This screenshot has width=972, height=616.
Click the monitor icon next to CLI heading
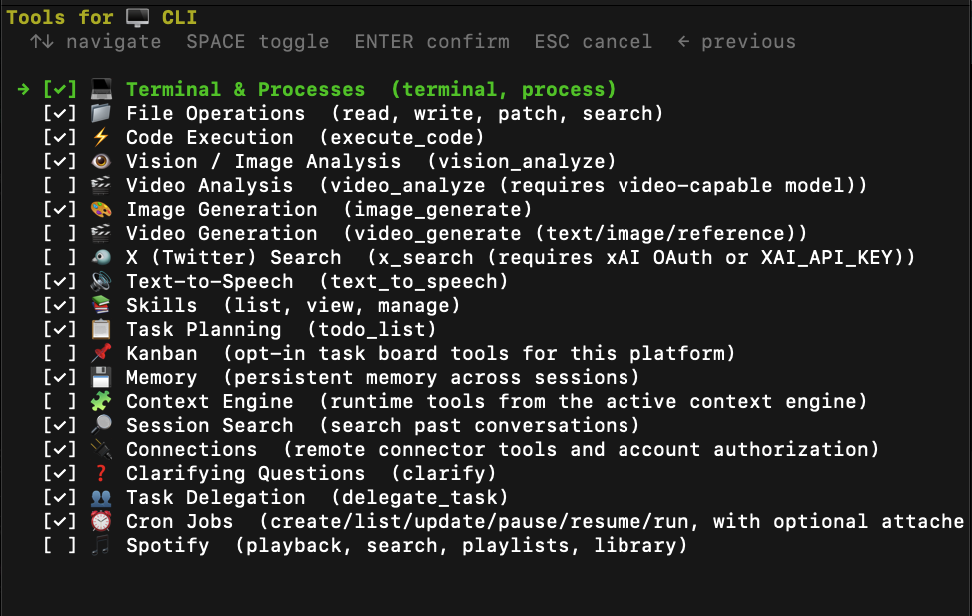138,17
